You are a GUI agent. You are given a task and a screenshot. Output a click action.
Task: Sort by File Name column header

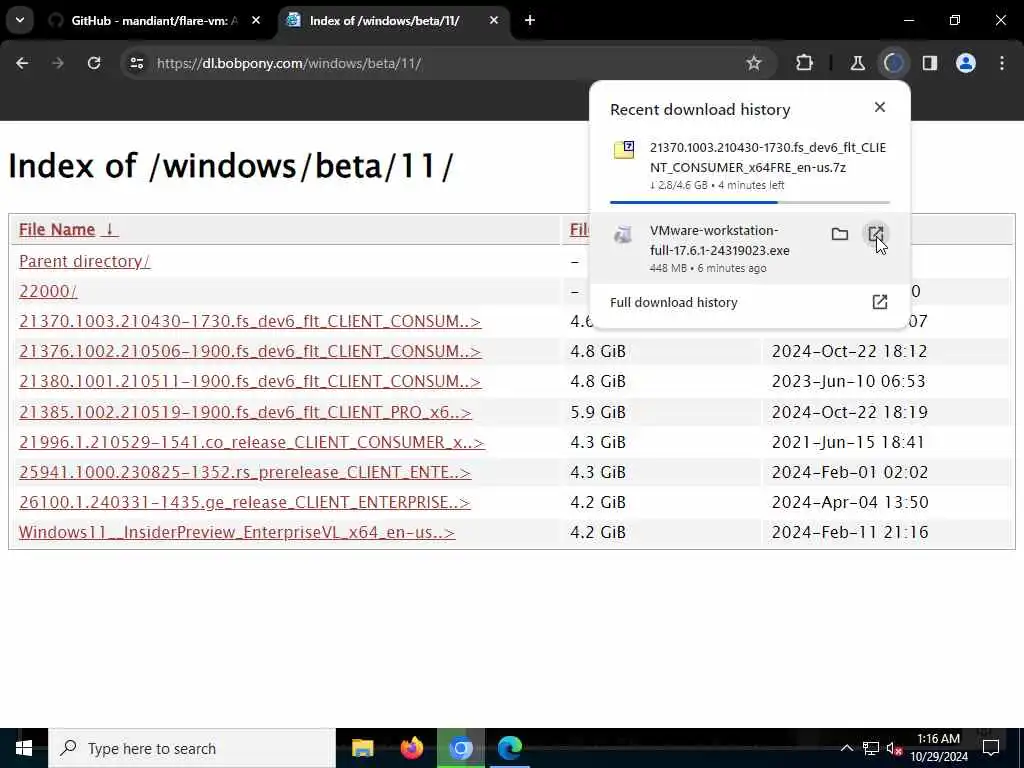(x=68, y=230)
